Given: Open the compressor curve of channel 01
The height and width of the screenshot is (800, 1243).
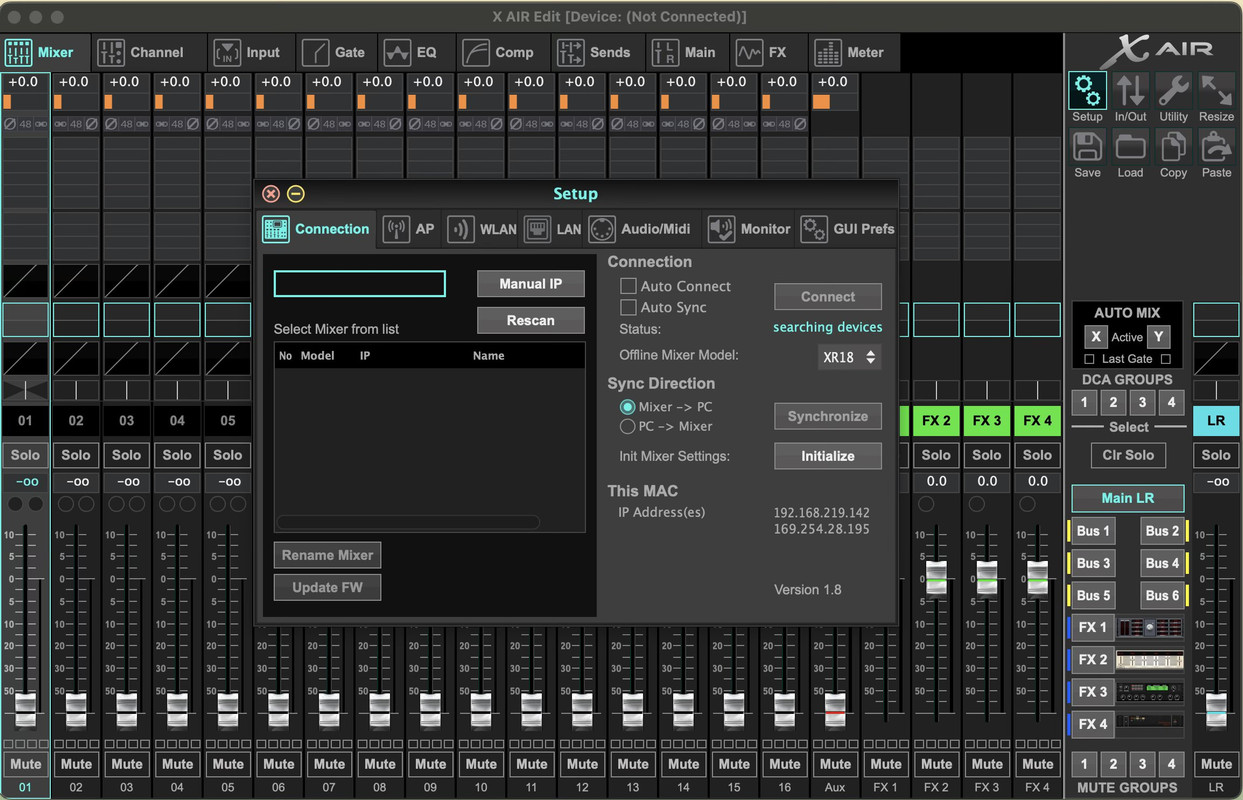Looking at the screenshot, I should (x=25, y=358).
